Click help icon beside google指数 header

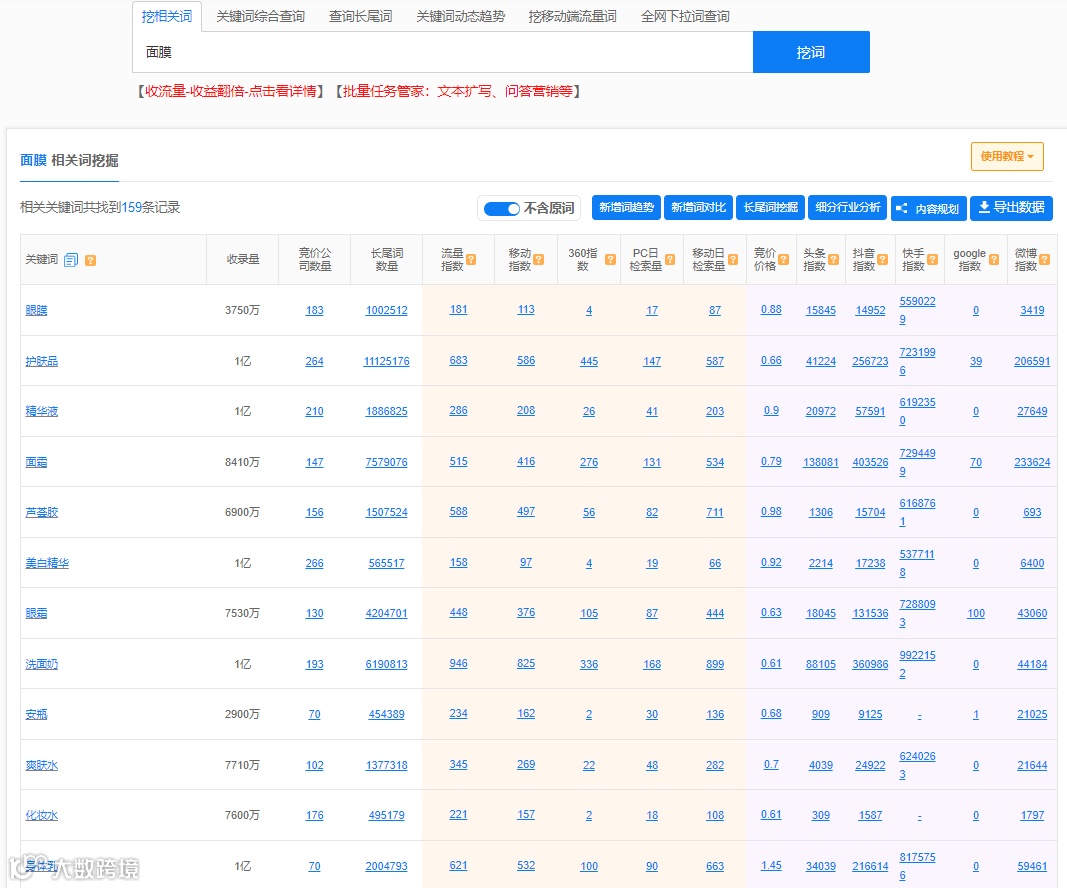(994, 259)
